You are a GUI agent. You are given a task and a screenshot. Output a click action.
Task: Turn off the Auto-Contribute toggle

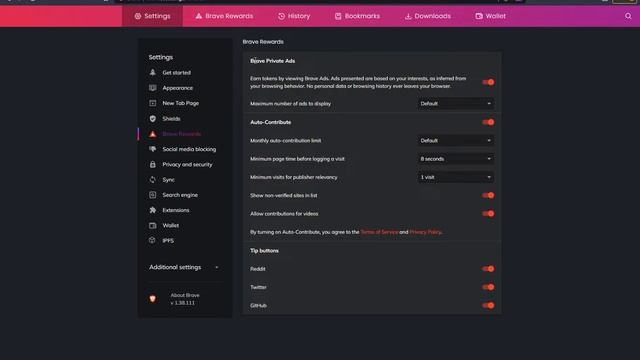(x=488, y=122)
